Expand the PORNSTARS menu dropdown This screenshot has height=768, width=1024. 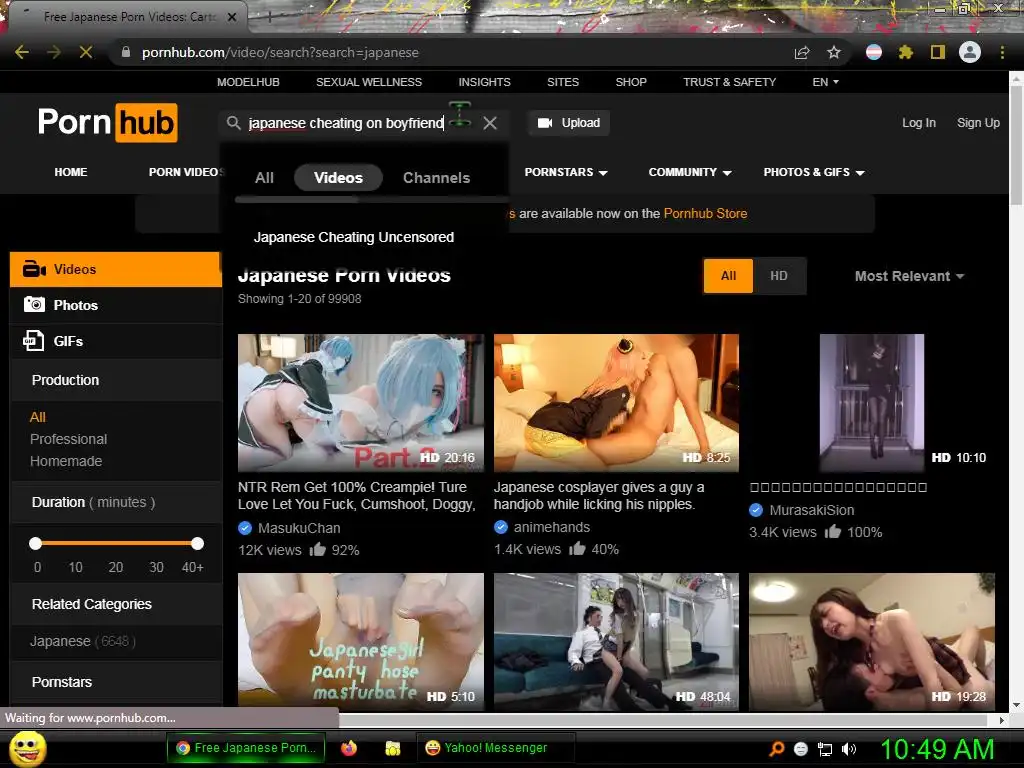566,172
